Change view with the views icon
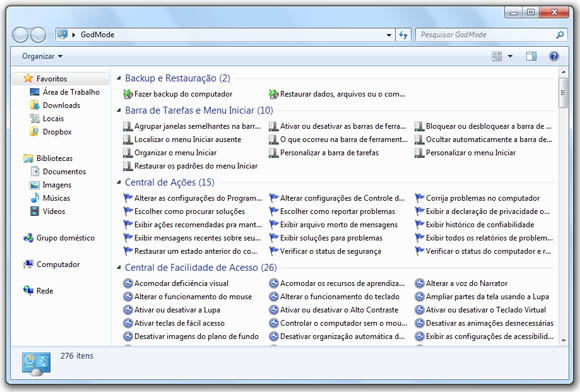 [497, 56]
